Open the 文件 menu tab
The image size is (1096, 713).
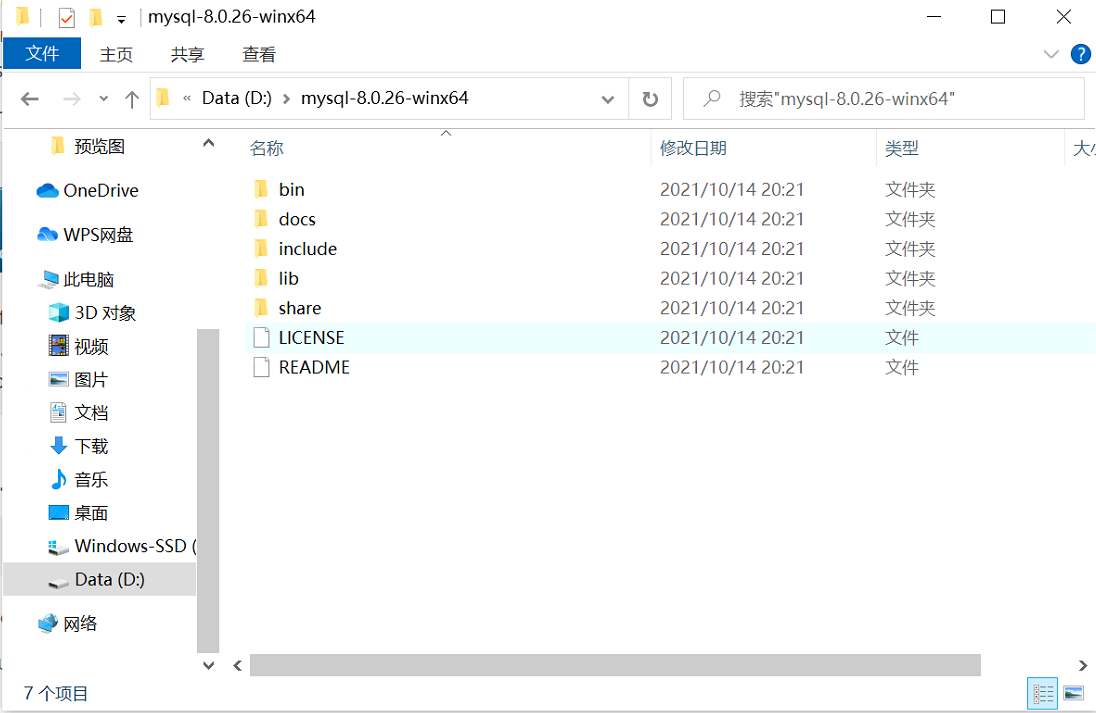42,53
